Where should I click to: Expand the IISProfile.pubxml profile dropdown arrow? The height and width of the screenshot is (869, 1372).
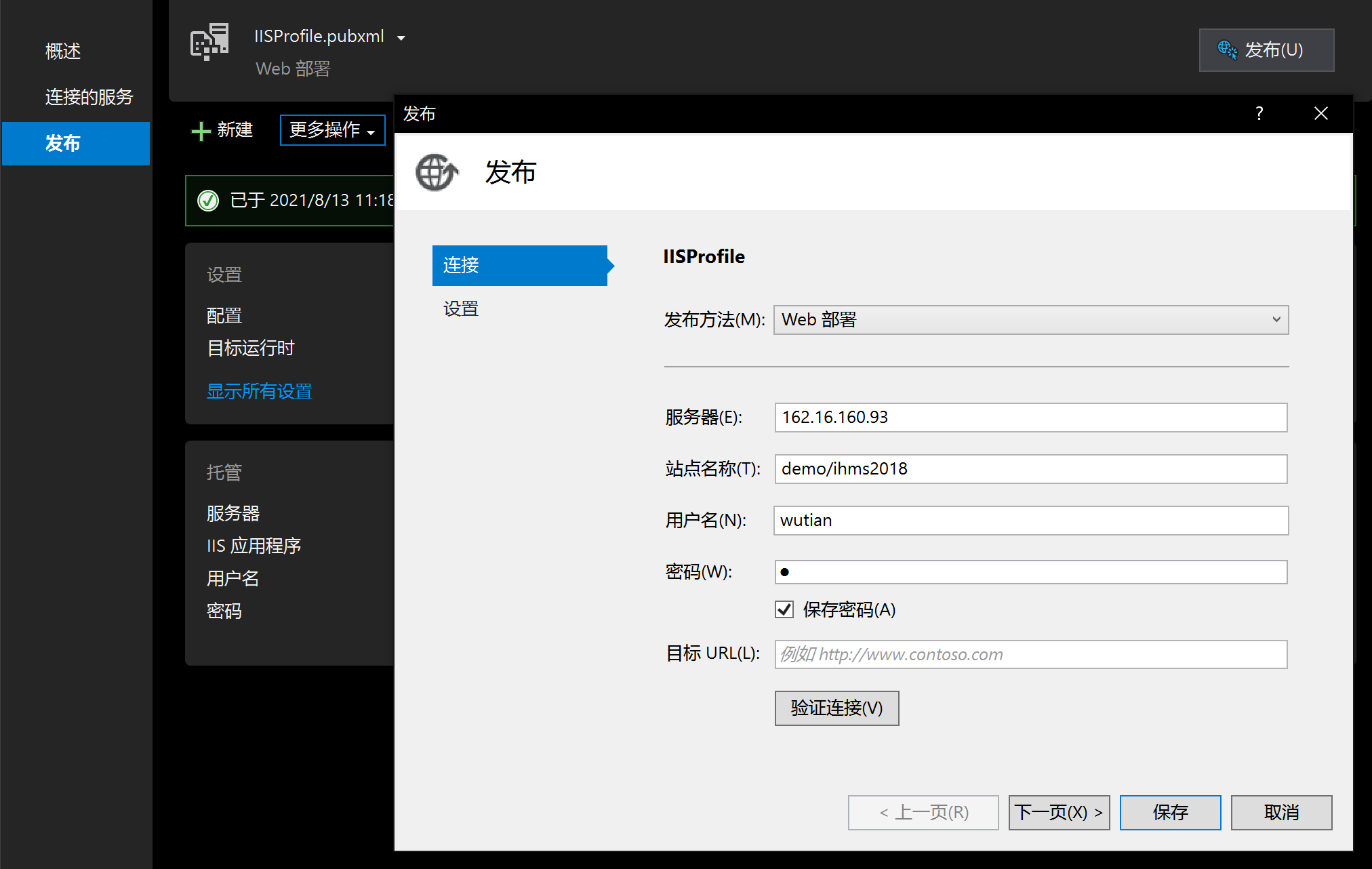click(401, 38)
